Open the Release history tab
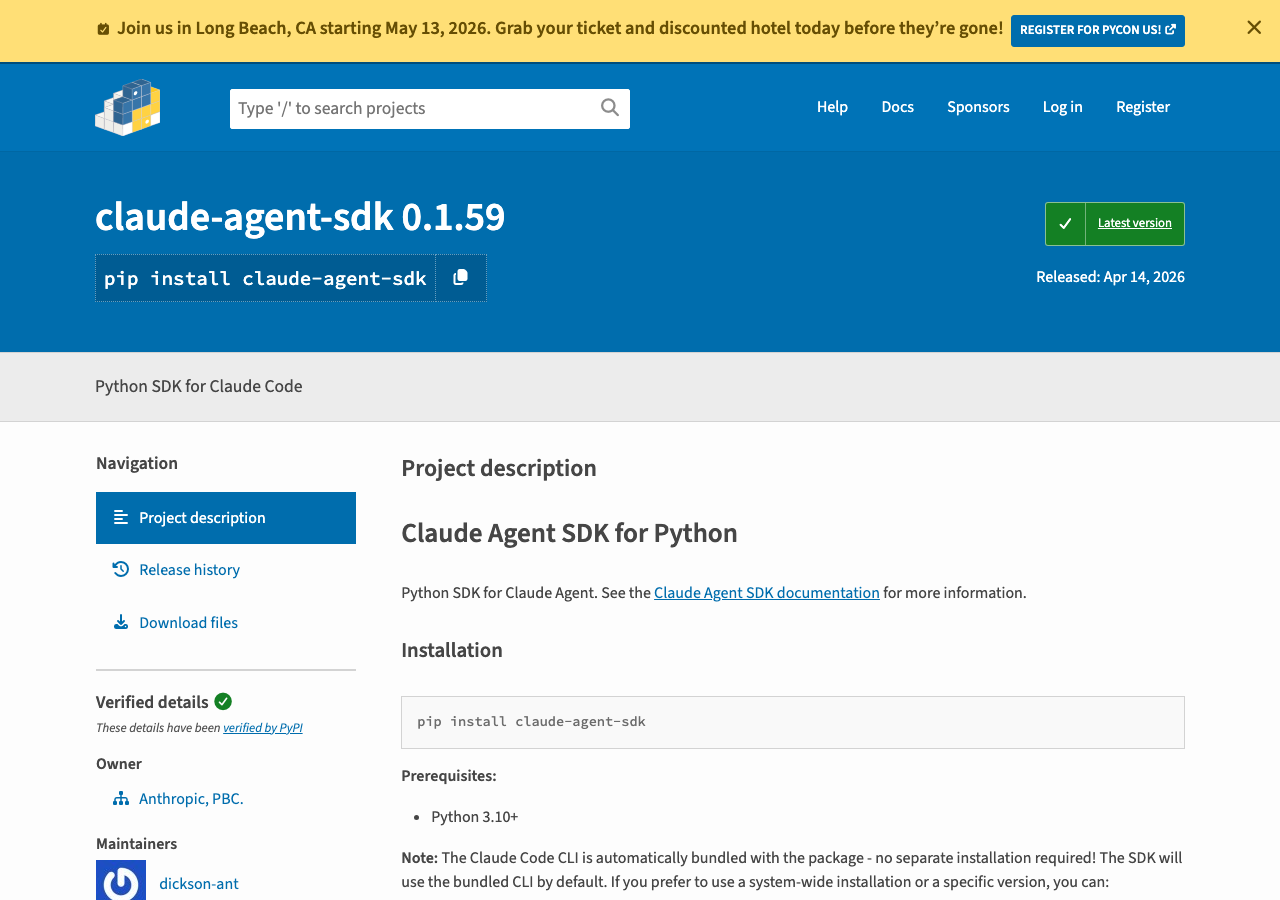 coord(189,570)
